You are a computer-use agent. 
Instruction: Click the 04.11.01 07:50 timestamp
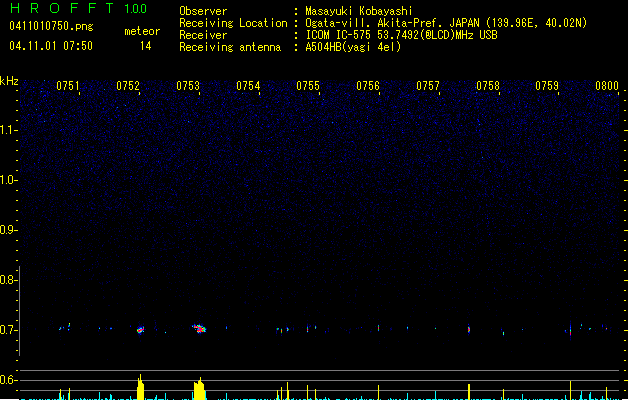click(x=50, y=46)
